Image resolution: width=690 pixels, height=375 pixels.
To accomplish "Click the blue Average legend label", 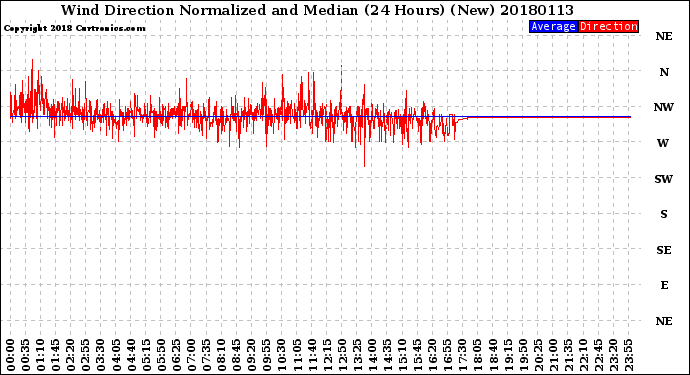I will tap(553, 27).
